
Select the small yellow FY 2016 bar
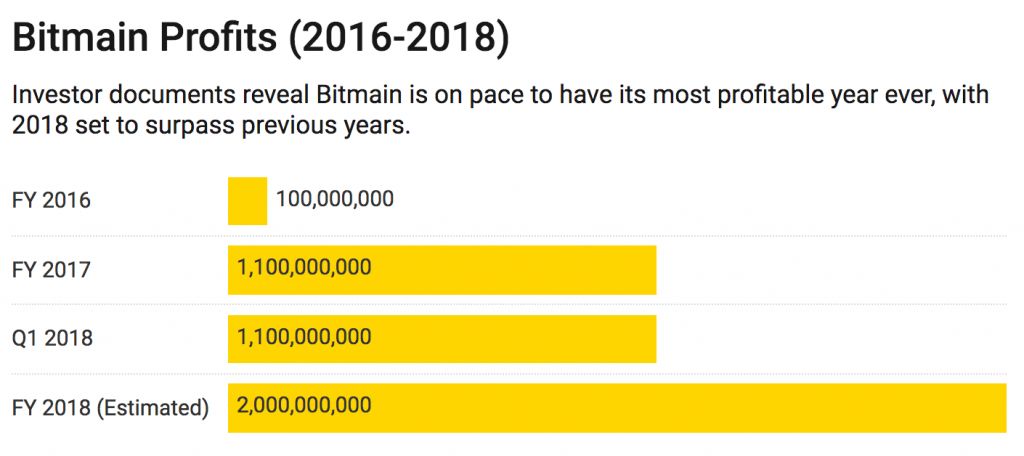[x=247, y=201]
